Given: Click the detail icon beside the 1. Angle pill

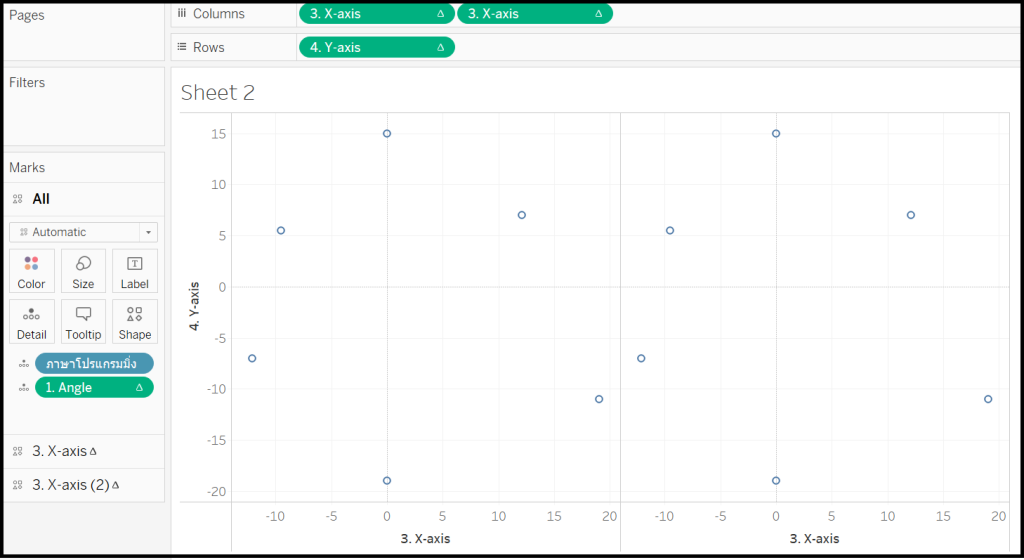Looking at the screenshot, I should (x=23, y=388).
